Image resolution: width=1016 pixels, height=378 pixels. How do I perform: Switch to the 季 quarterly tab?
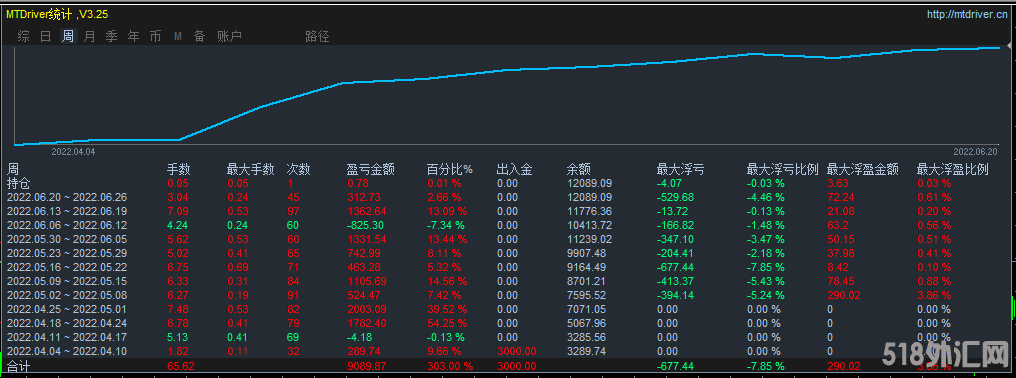(x=111, y=36)
